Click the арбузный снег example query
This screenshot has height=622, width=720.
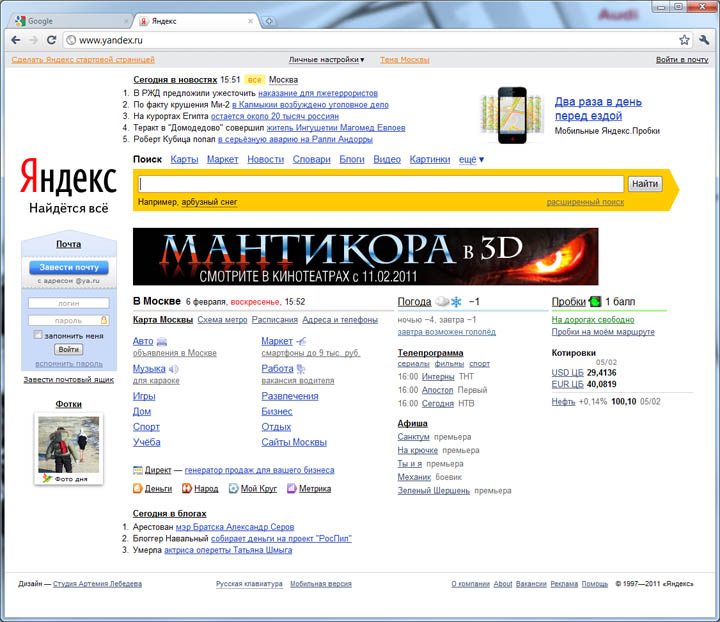pyautogui.click(x=209, y=202)
